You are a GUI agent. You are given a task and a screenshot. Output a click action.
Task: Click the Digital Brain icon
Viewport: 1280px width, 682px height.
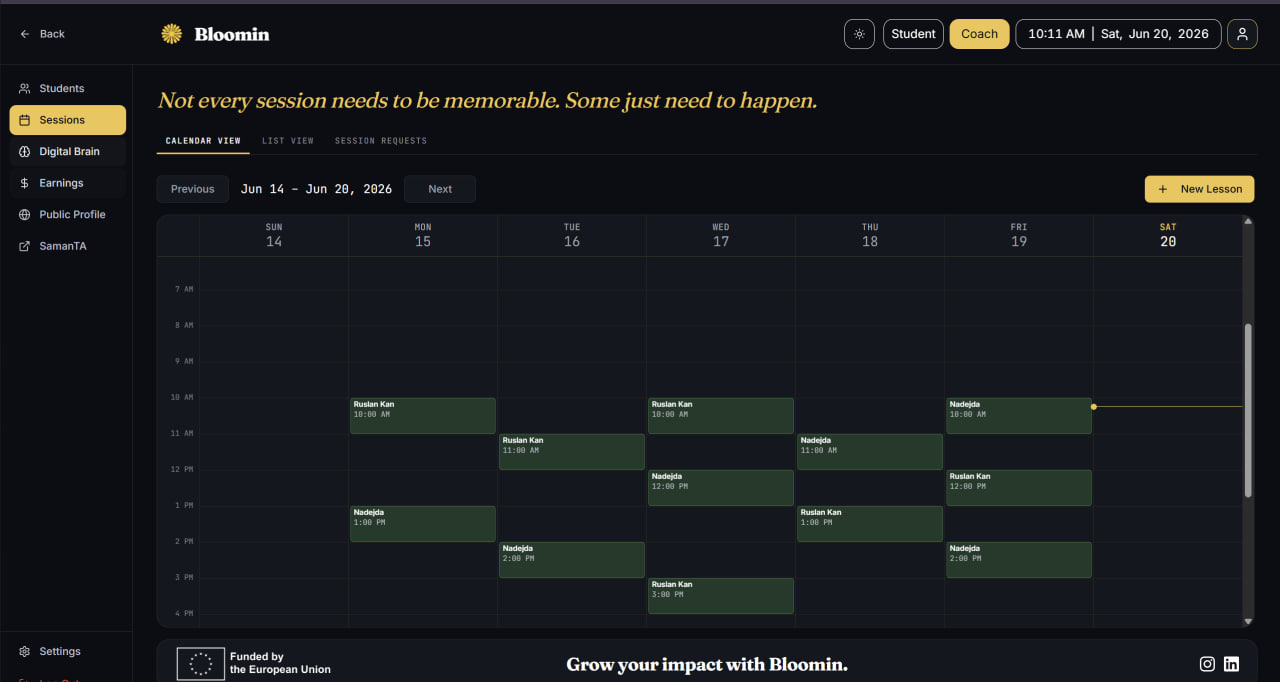coord(25,152)
